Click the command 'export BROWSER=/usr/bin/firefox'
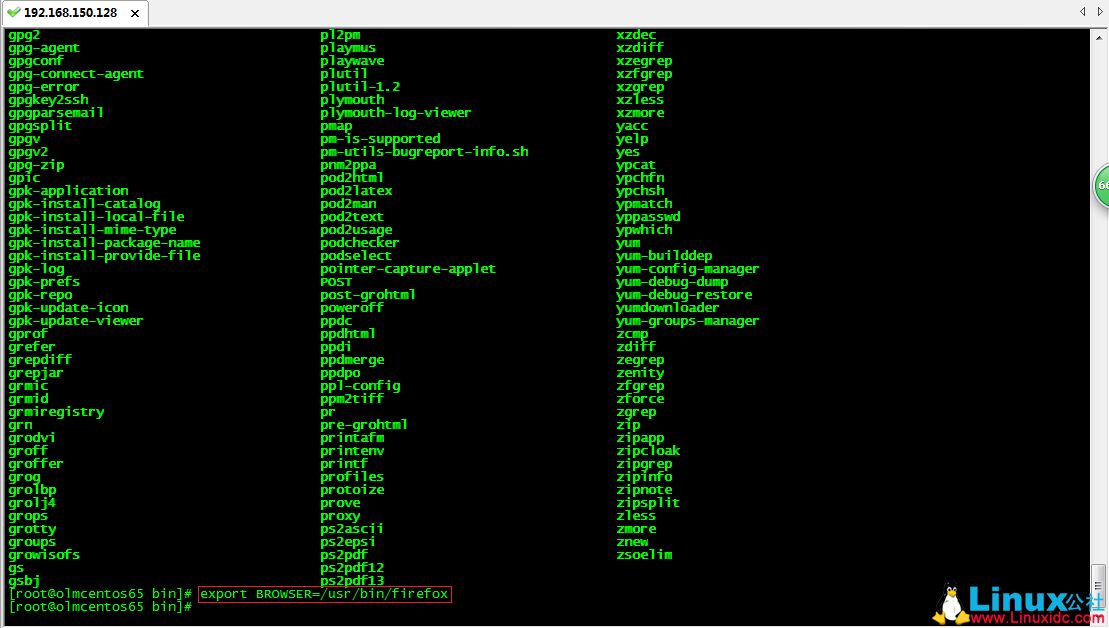Viewport: 1109px width, 628px height. (325, 594)
